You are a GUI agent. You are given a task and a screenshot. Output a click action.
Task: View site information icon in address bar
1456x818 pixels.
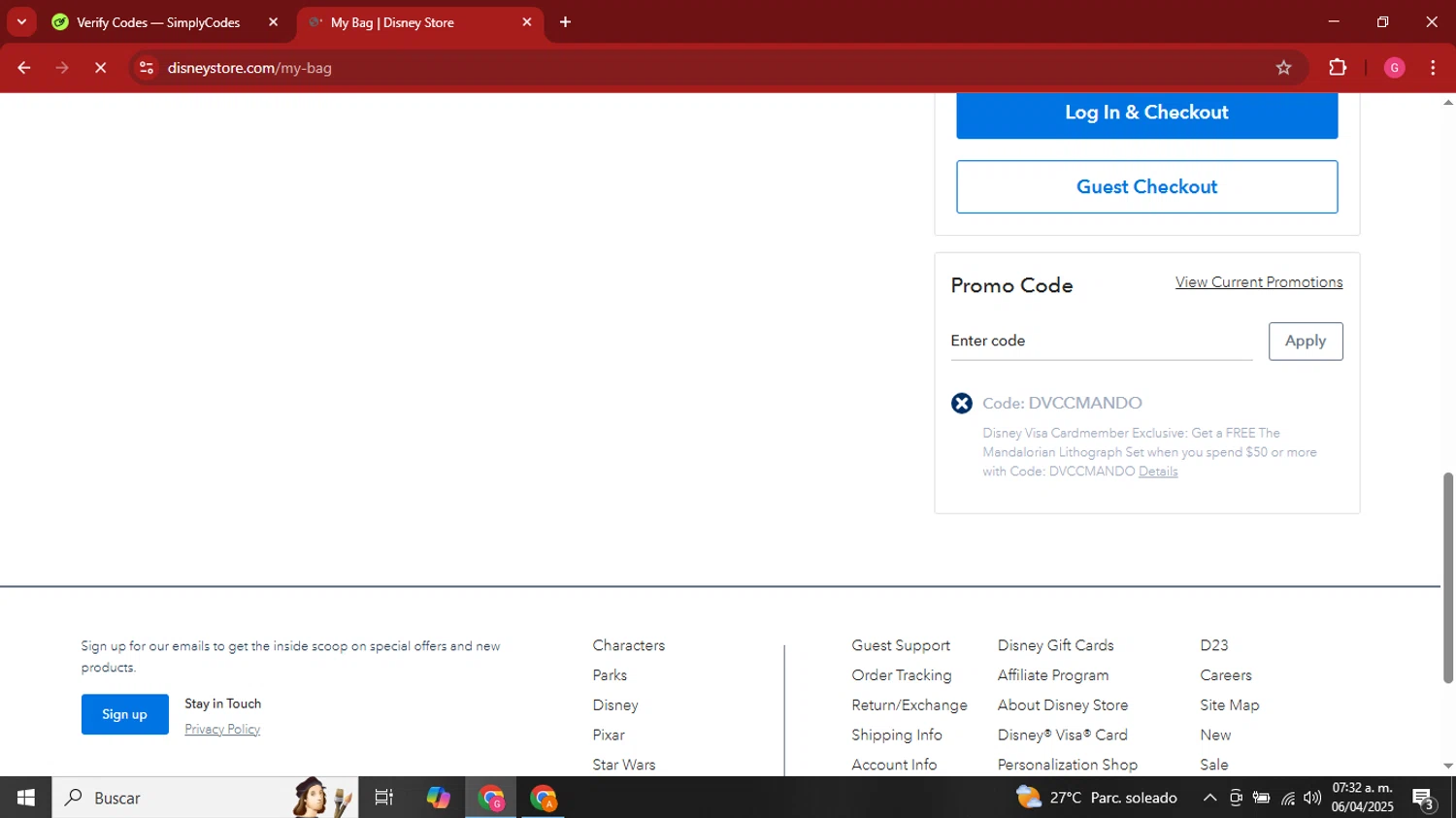point(147,68)
